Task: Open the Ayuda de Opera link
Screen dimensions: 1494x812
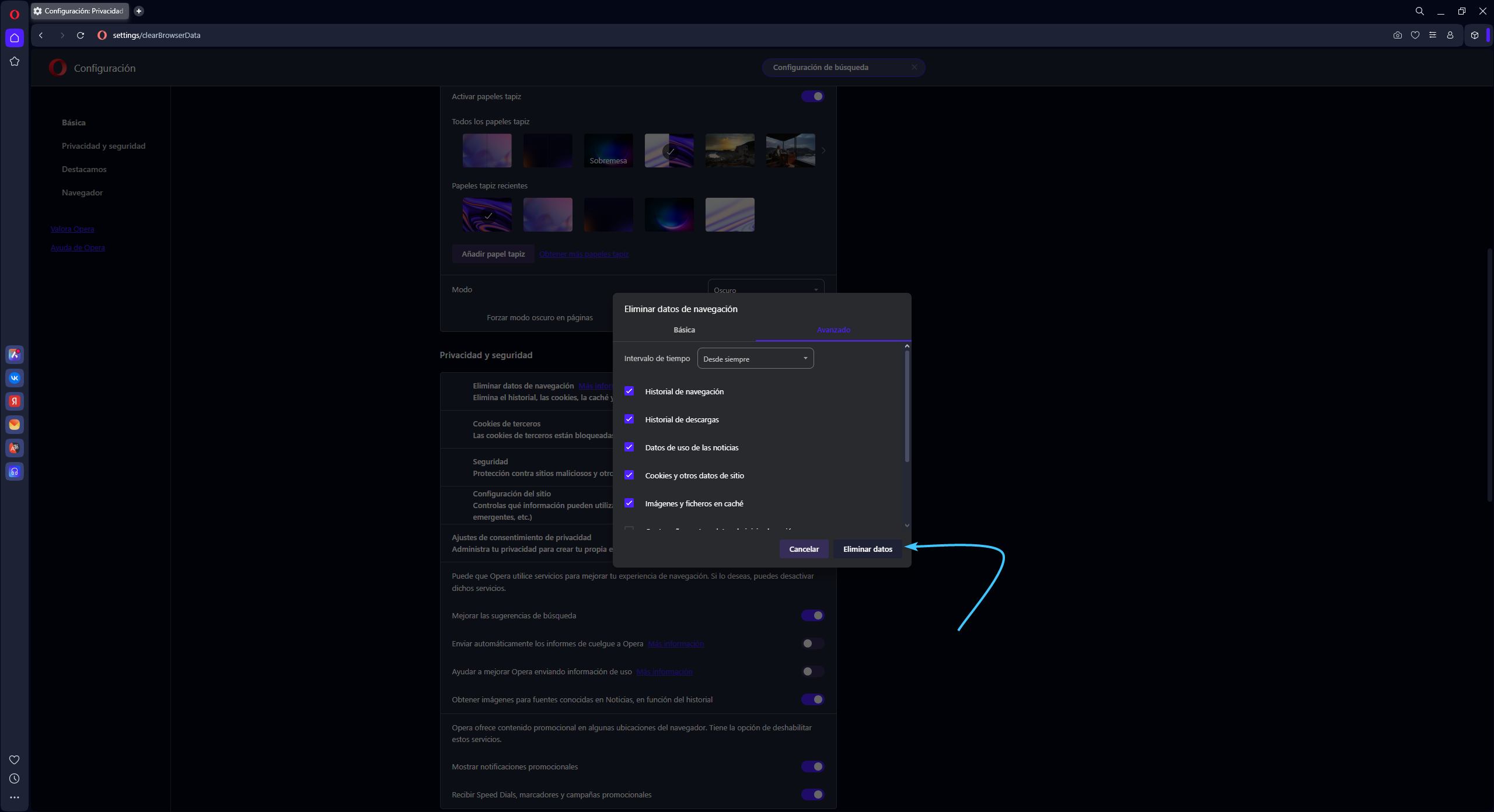Action: (78, 247)
